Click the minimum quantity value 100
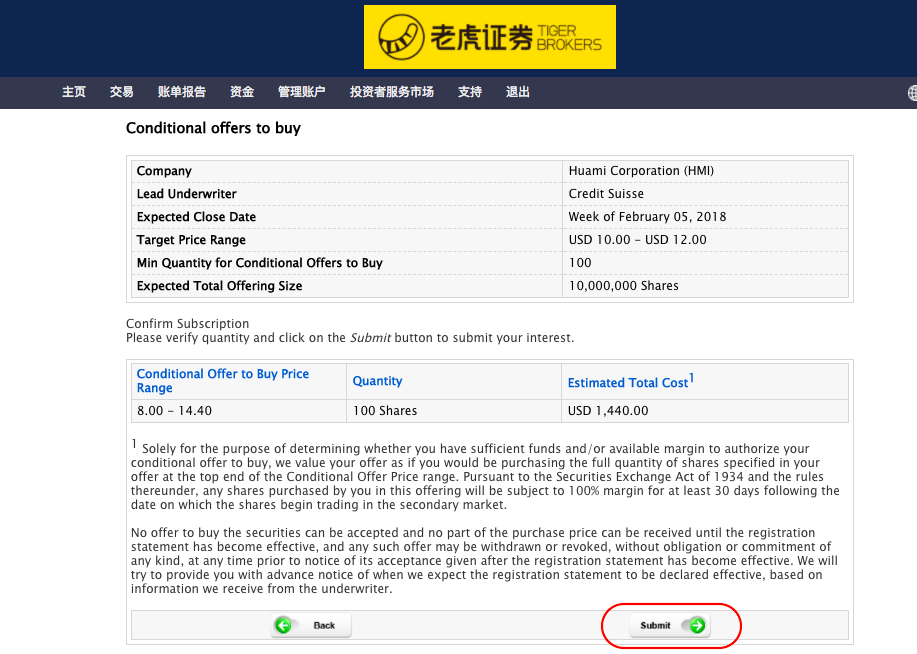The width and height of the screenshot is (917, 654). [x=580, y=263]
